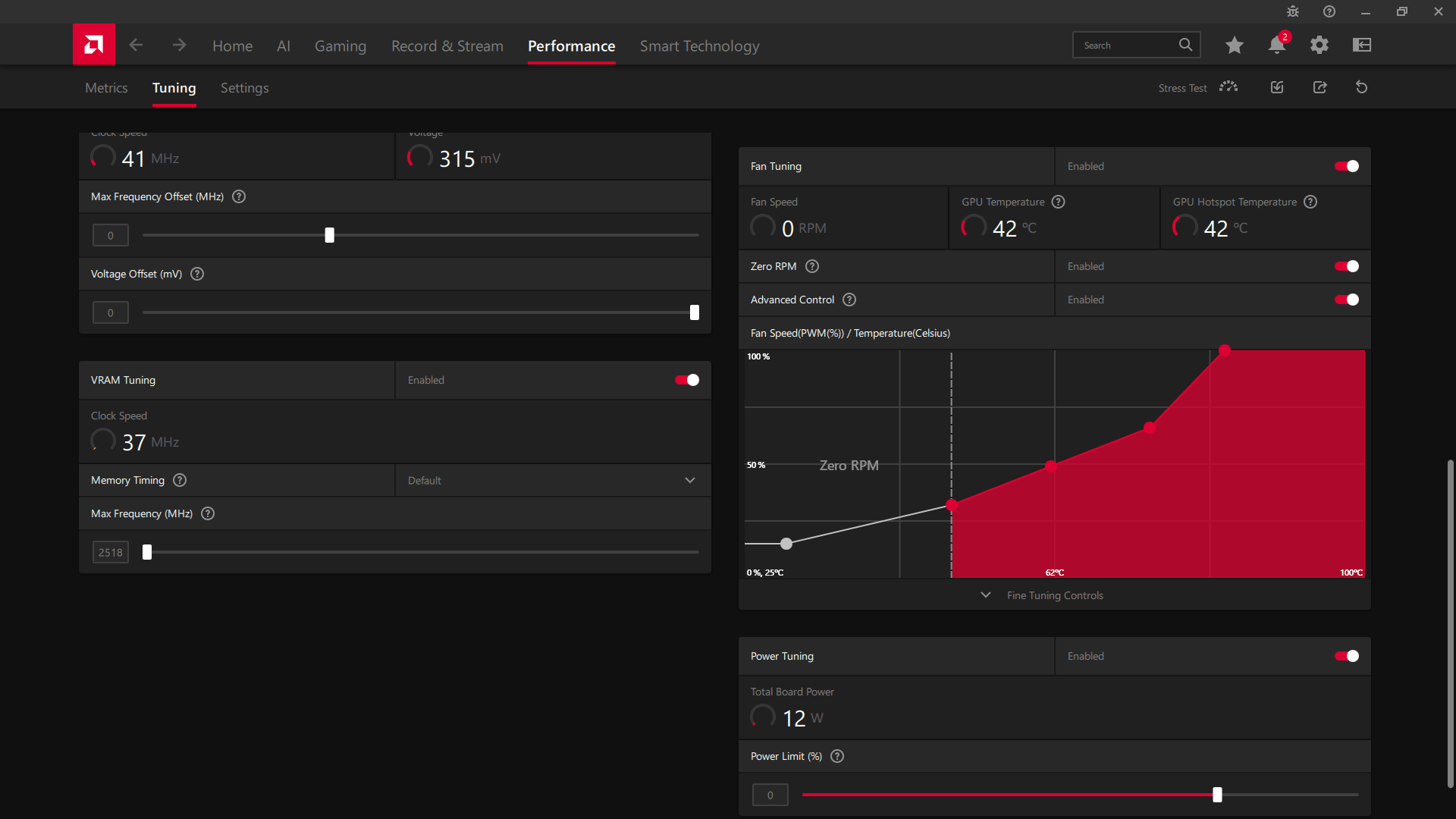The image size is (1456, 819).
Task: Open the help tooltip for Voltage Offset
Action: pos(196,274)
